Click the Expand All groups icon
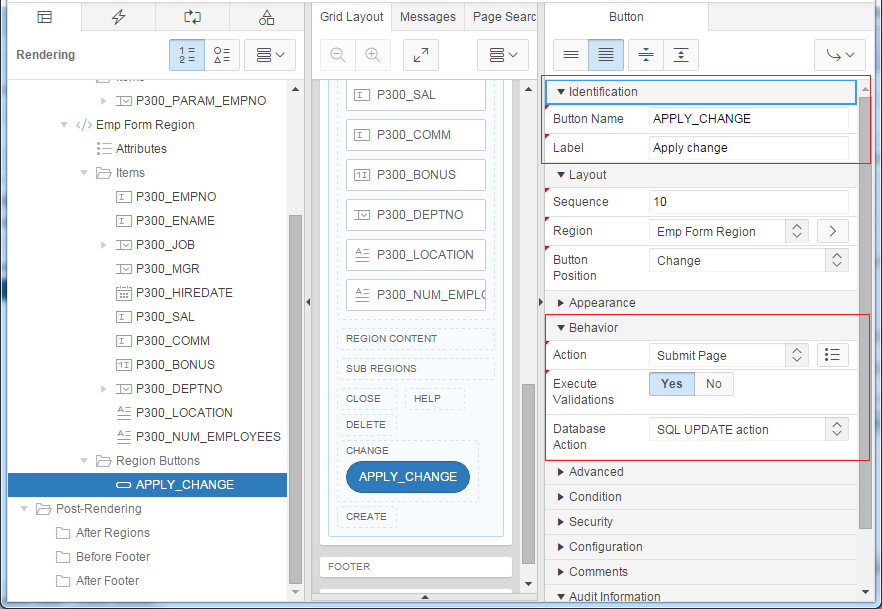882x609 pixels. [681, 55]
